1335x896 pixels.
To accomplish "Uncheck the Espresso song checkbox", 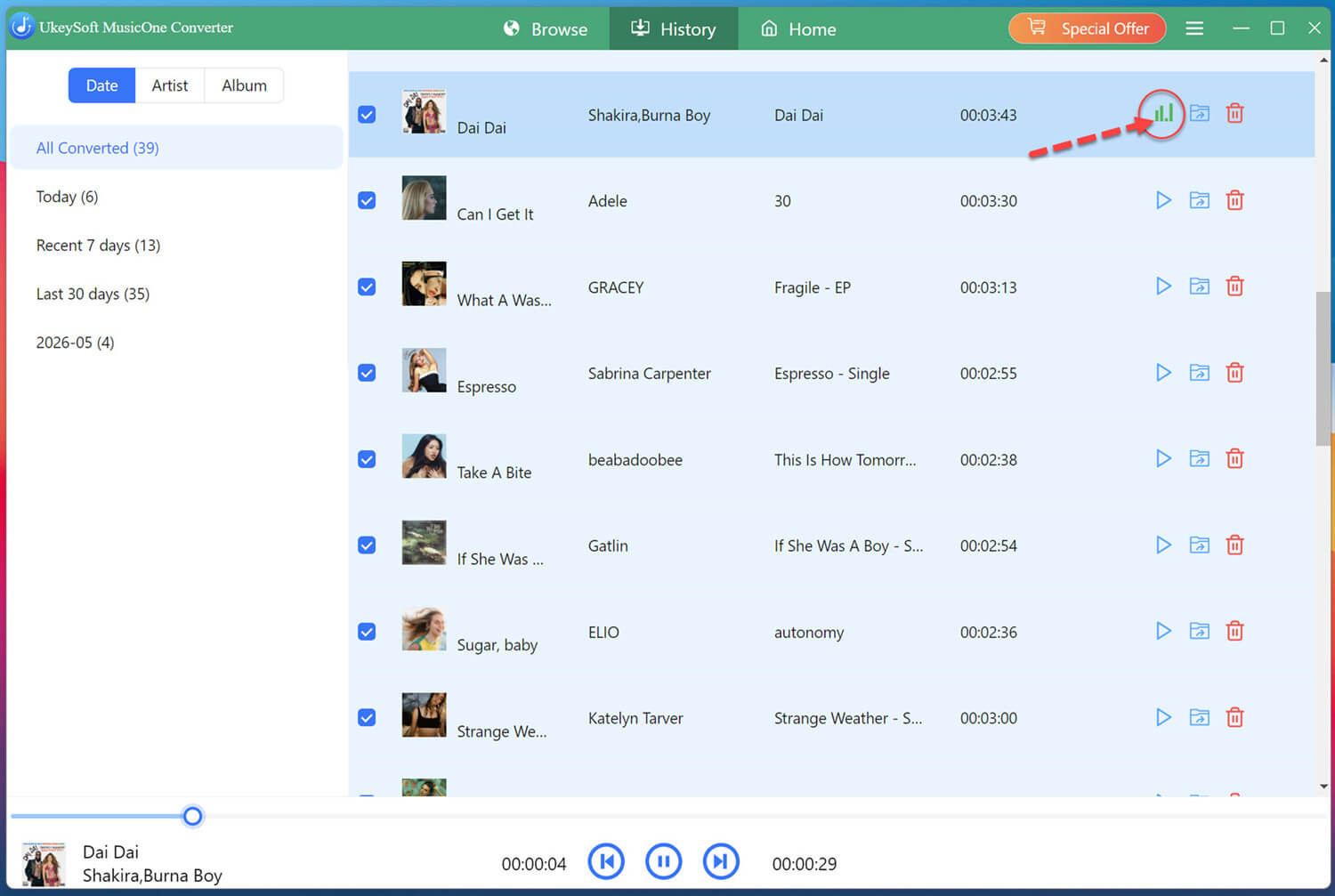I will point(367,373).
